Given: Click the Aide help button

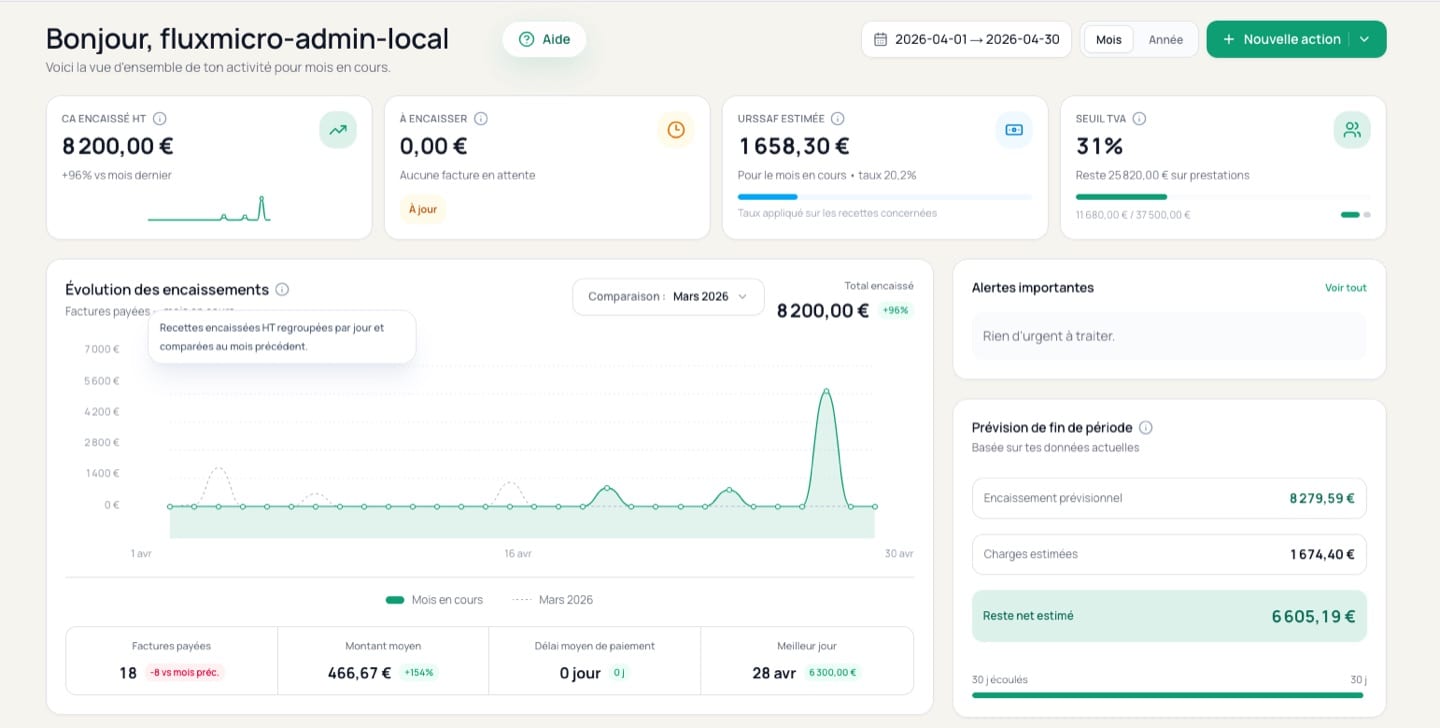Looking at the screenshot, I should click(544, 39).
